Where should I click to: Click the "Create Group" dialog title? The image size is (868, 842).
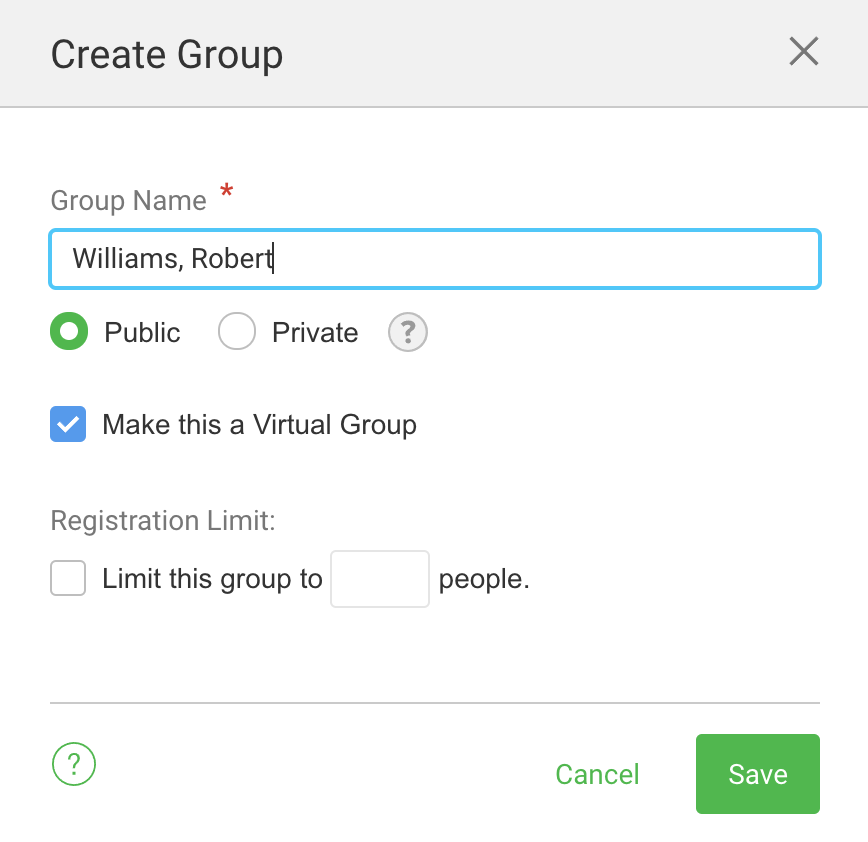[x=167, y=54]
